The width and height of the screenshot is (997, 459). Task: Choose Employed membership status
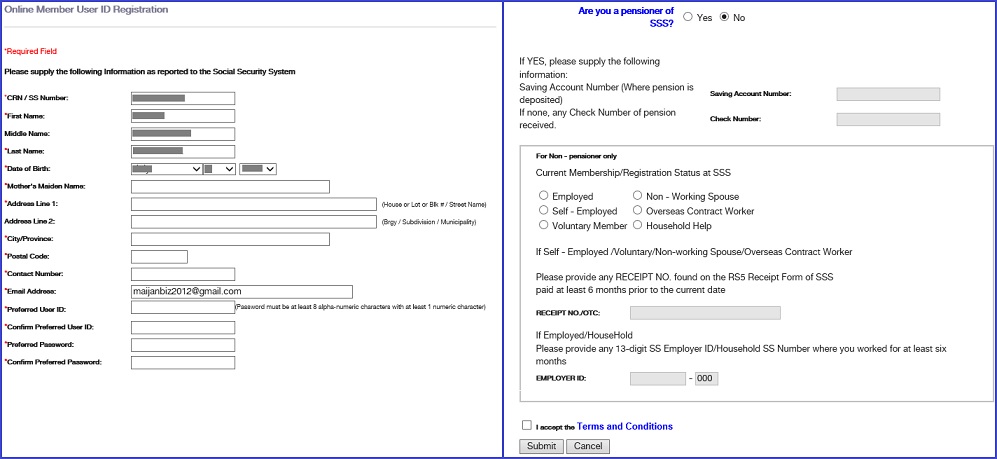click(544, 196)
